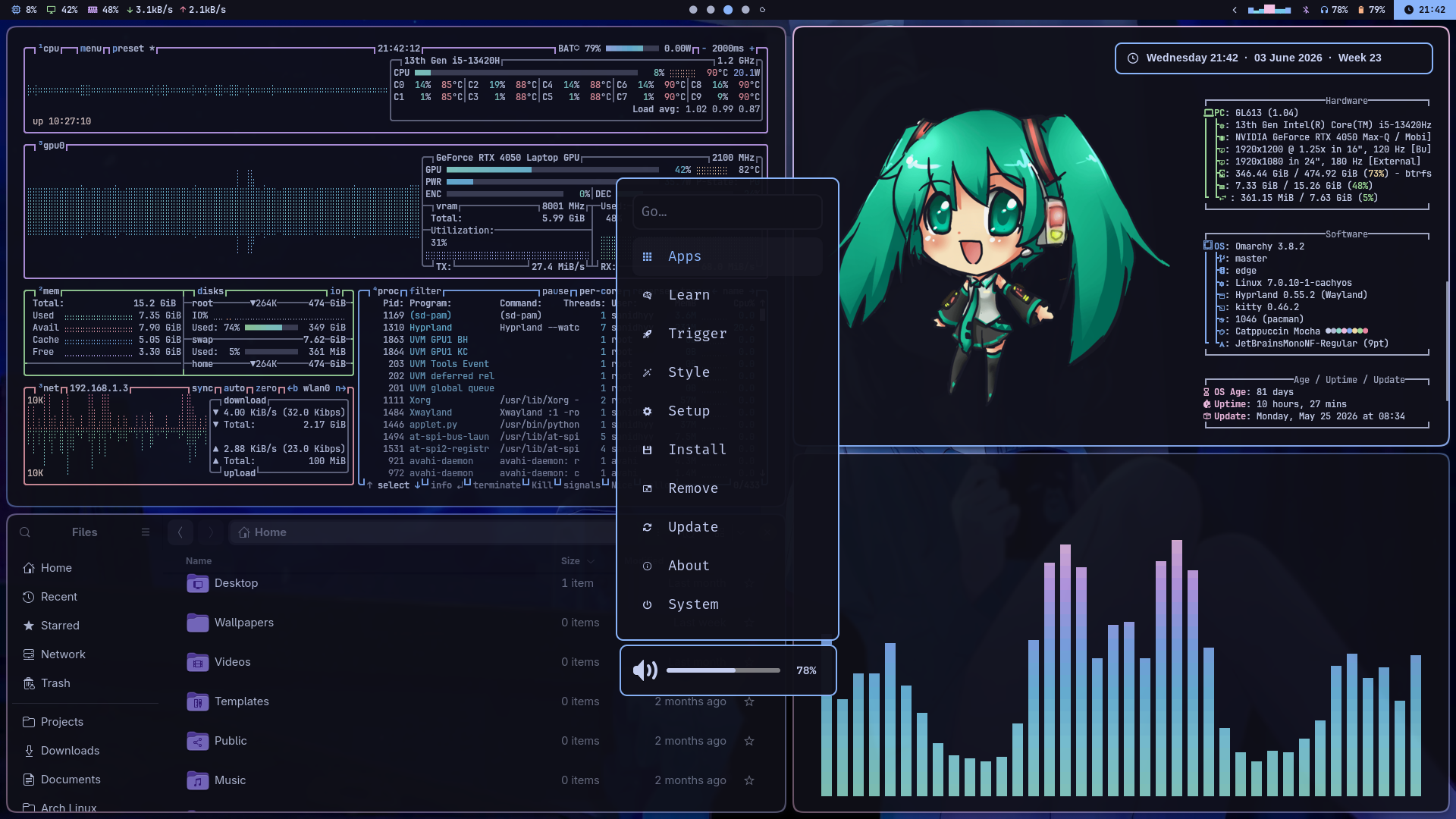1456x819 pixels.
Task: Click the top bar battery 79% indicator
Action: tap(1371, 10)
